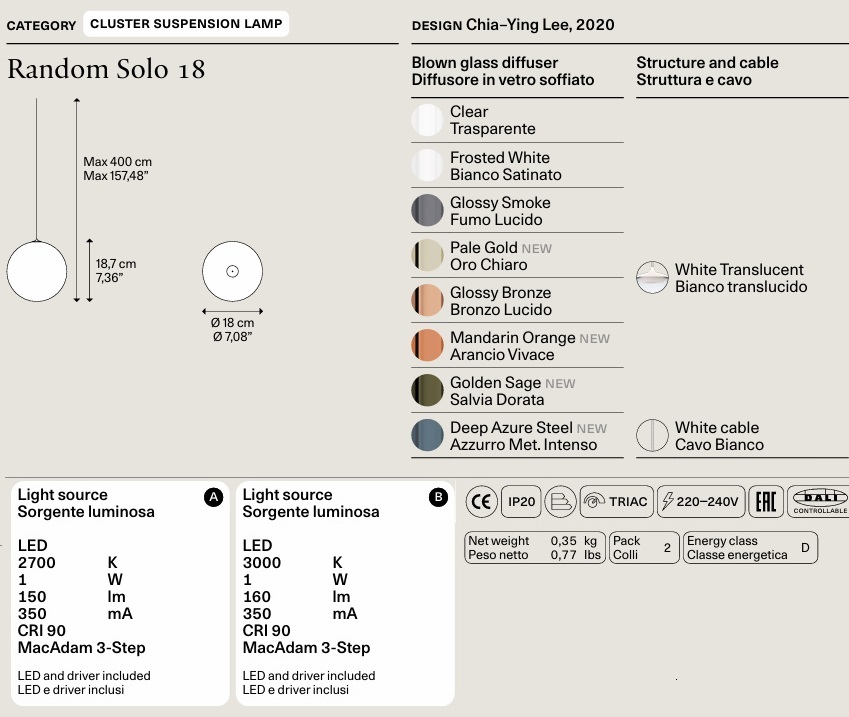Click the White cable icon
Viewport: 849px width, 717px height.
click(x=652, y=435)
